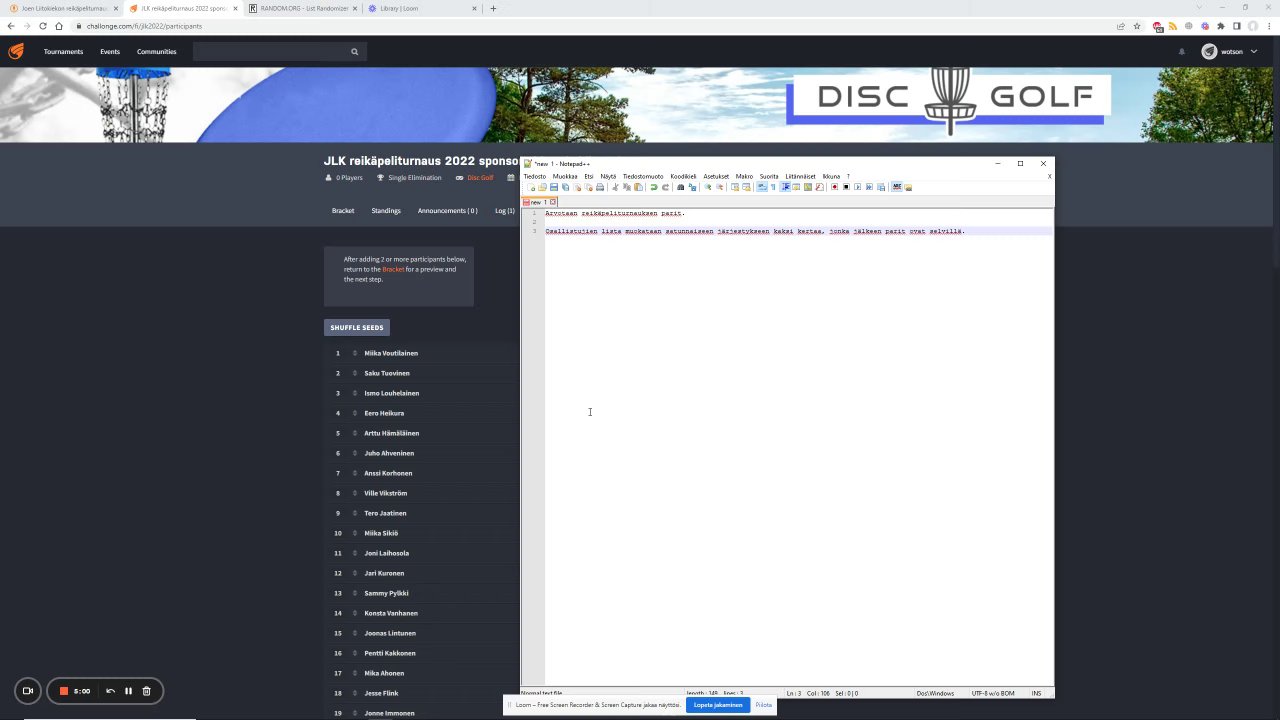The height and width of the screenshot is (720, 1280).
Task: Toggle show all characters pilcrow icon
Action: coord(773,187)
